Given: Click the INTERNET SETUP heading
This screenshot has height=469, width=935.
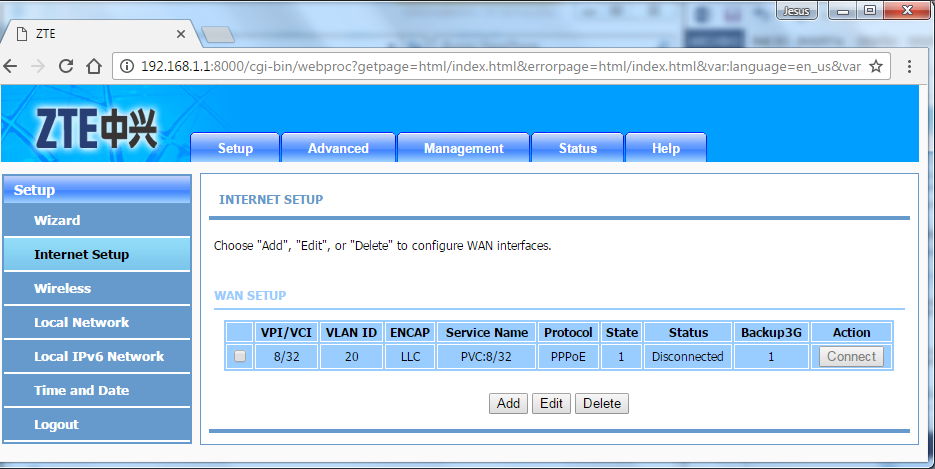Looking at the screenshot, I should click(271, 200).
